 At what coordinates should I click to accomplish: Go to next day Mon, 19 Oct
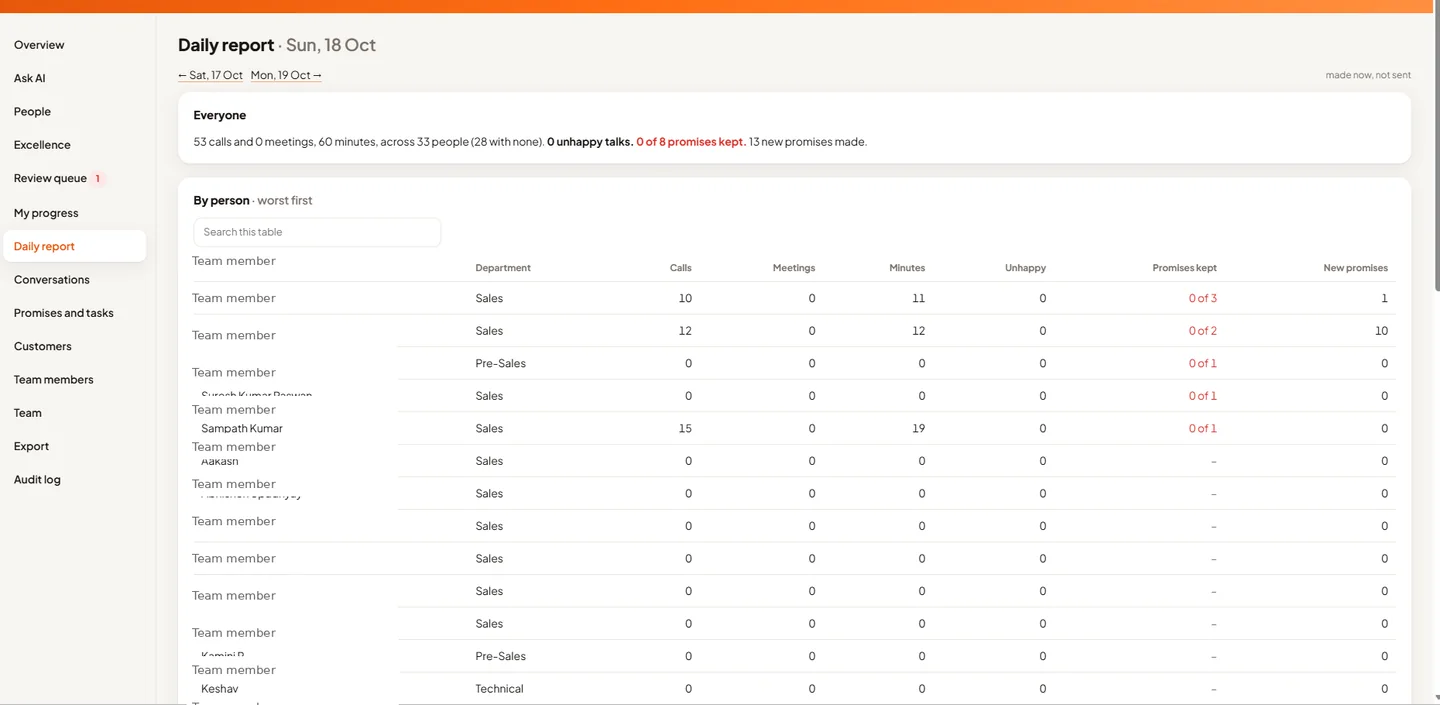(x=286, y=75)
